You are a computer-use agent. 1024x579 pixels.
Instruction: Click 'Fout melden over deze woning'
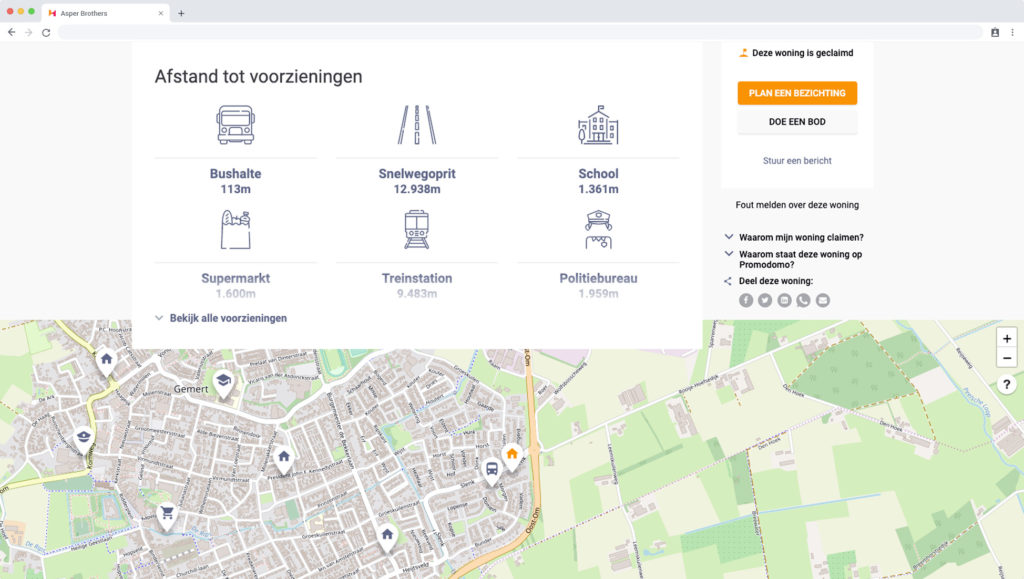click(x=797, y=205)
